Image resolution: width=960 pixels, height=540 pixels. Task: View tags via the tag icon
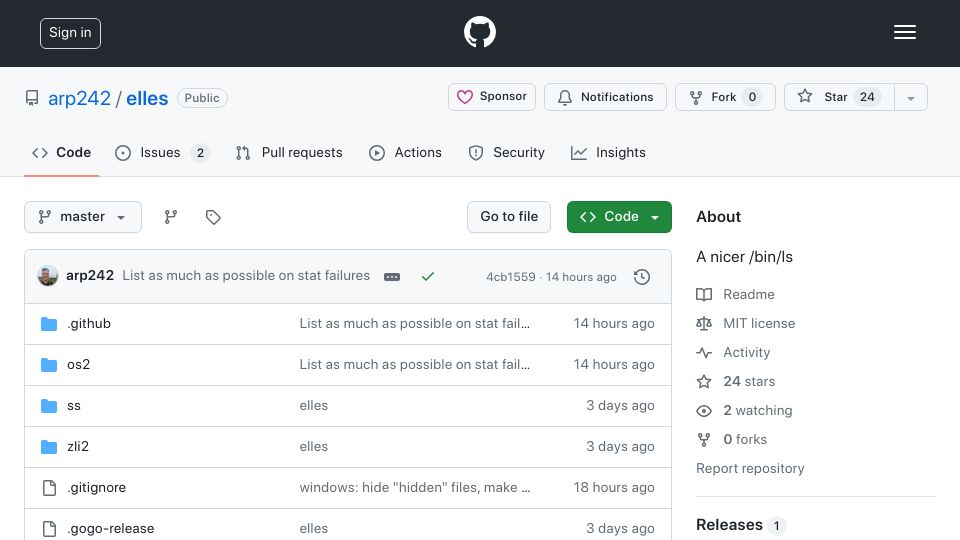click(213, 217)
